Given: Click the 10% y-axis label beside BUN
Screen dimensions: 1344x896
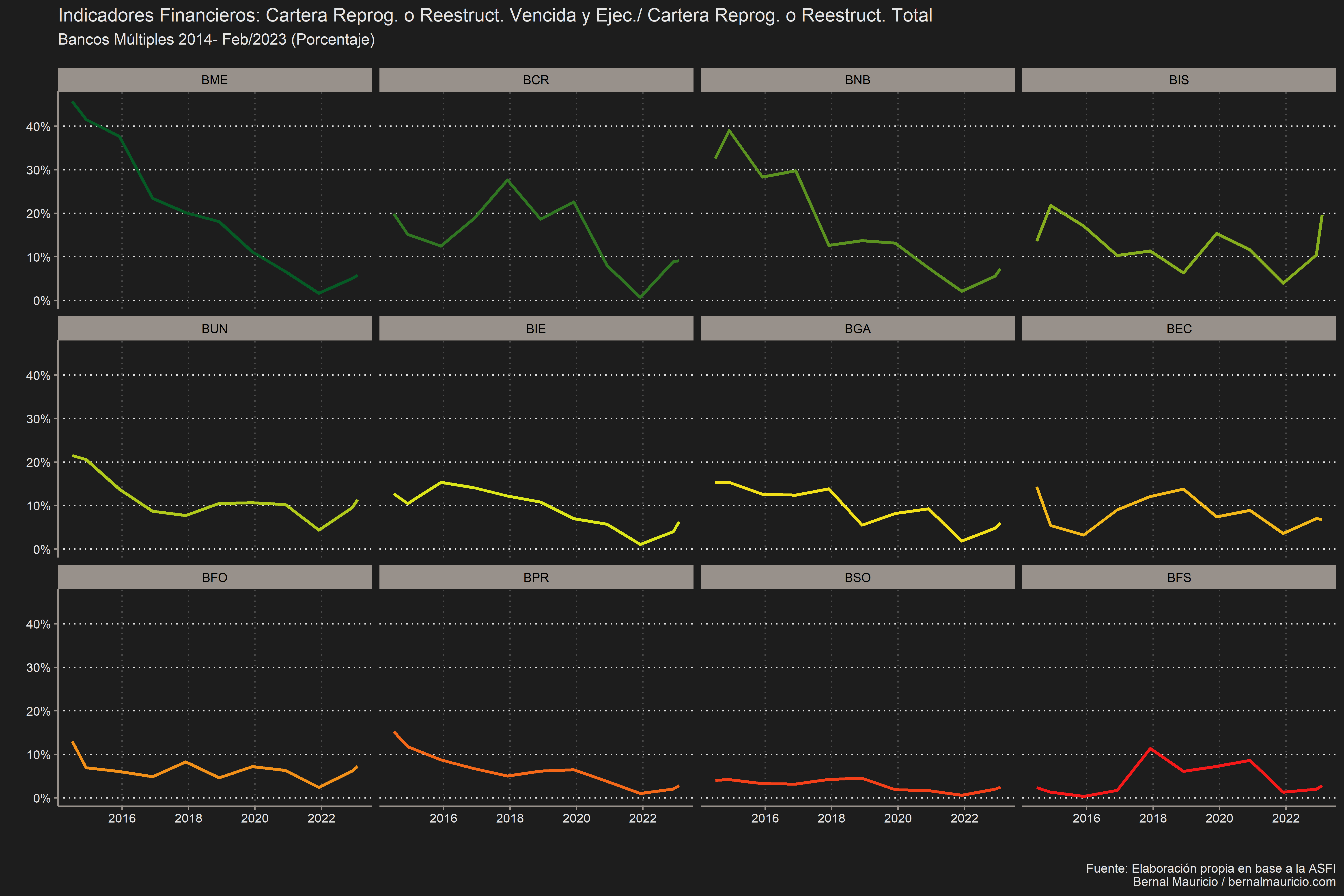Looking at the screenshot, I should coord(38,506).
